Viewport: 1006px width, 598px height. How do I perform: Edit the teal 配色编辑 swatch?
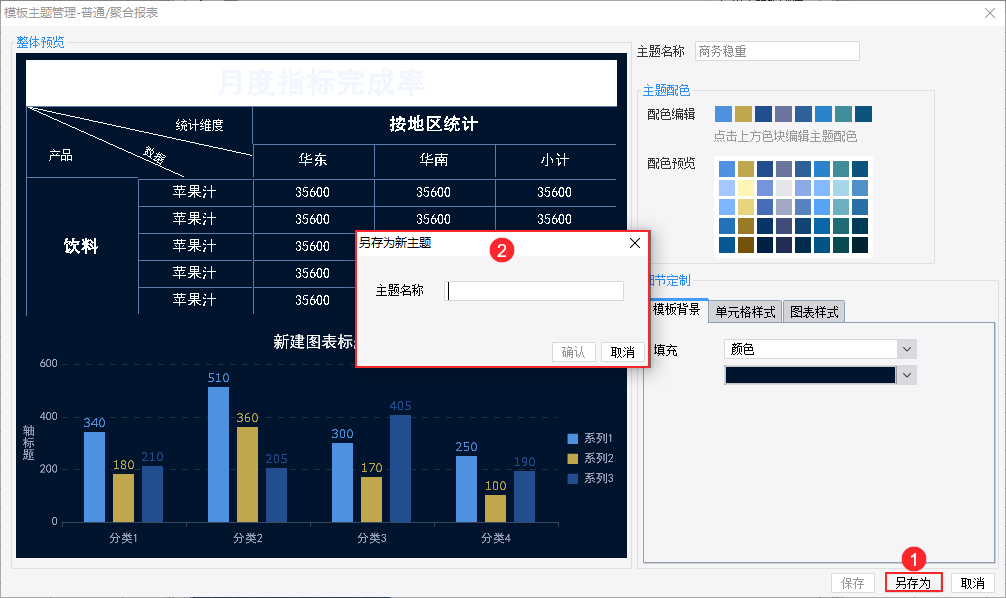pos(843,114)
